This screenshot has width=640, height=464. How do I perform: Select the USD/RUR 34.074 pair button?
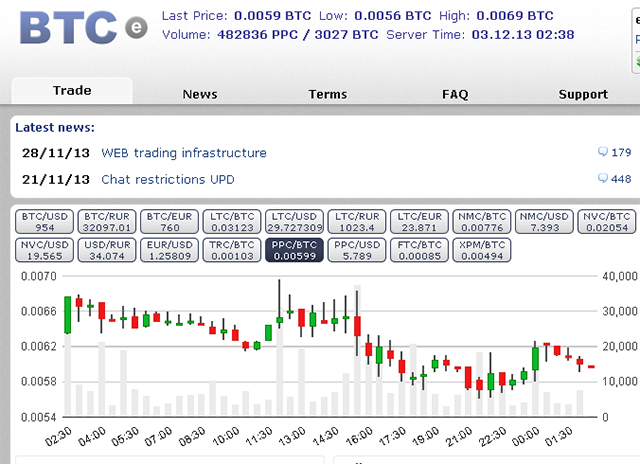[x=107, y=250]
